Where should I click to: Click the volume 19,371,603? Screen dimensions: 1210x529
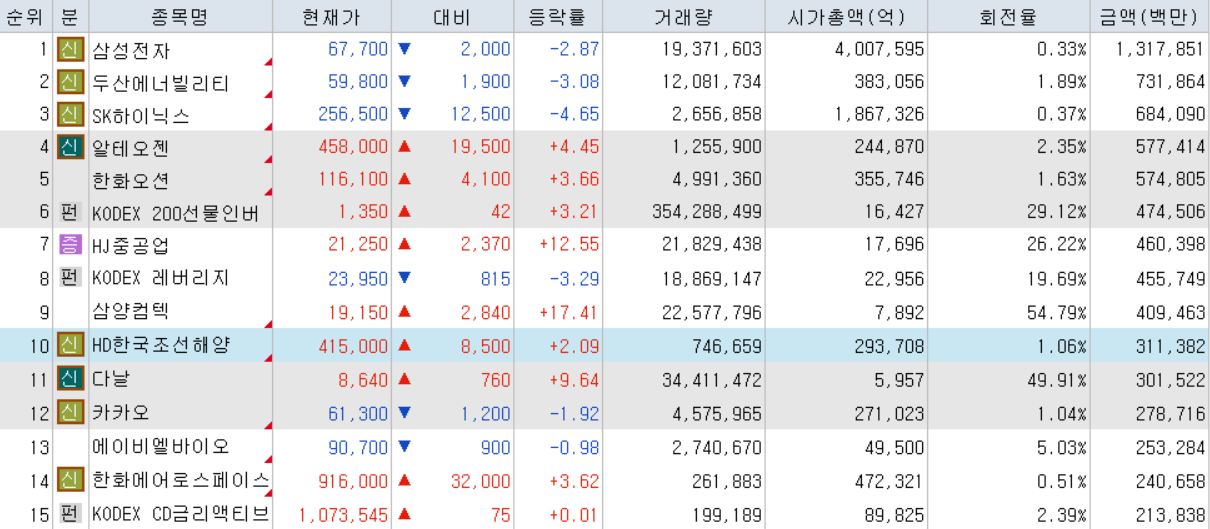pos(712,49)
